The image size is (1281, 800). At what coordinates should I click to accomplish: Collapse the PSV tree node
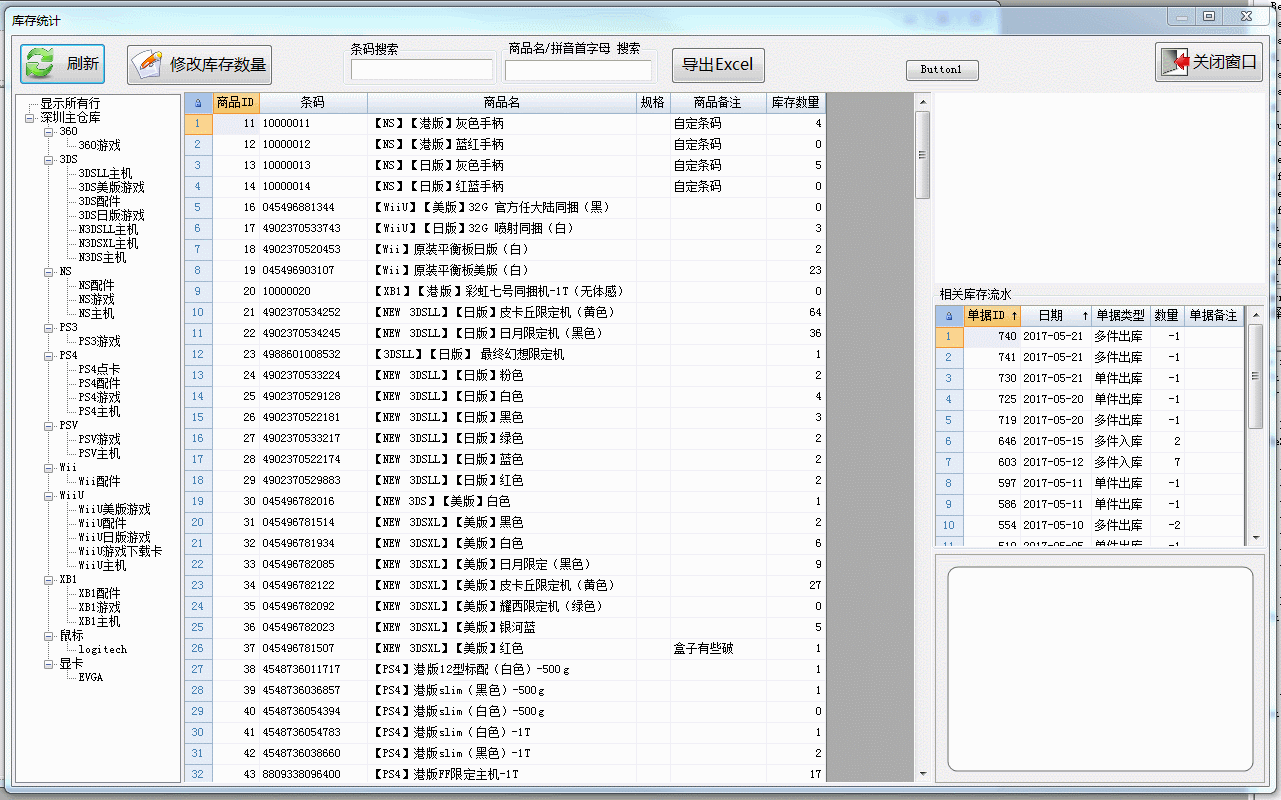coord(49,426)
